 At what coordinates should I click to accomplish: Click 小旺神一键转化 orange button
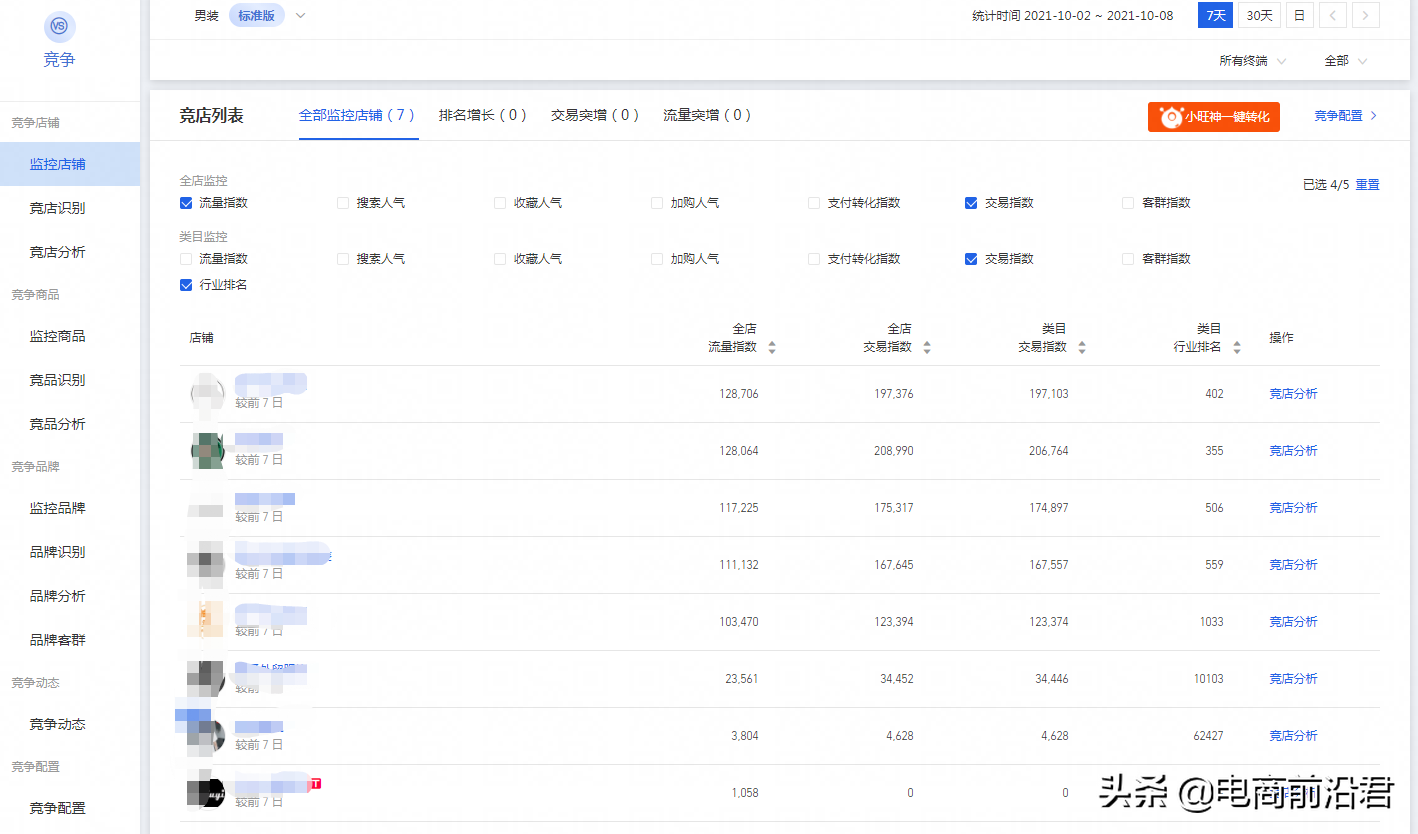click(1214, 117)
